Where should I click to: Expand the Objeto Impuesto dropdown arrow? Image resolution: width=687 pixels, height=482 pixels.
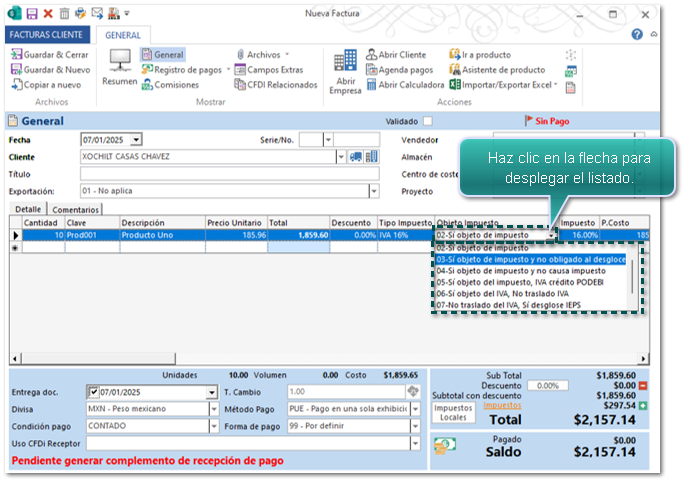551,236
